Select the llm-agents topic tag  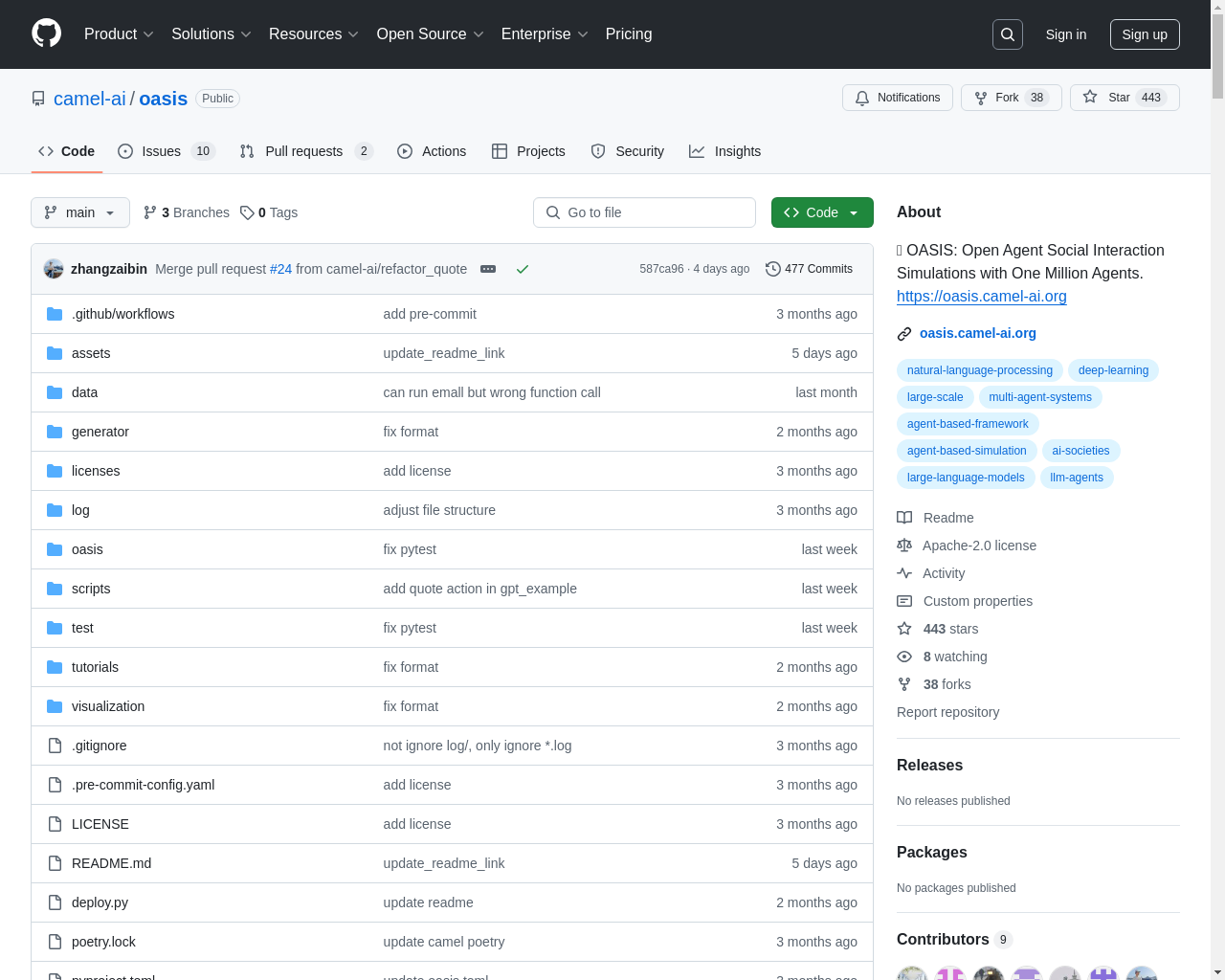[x=1077, y=478]
